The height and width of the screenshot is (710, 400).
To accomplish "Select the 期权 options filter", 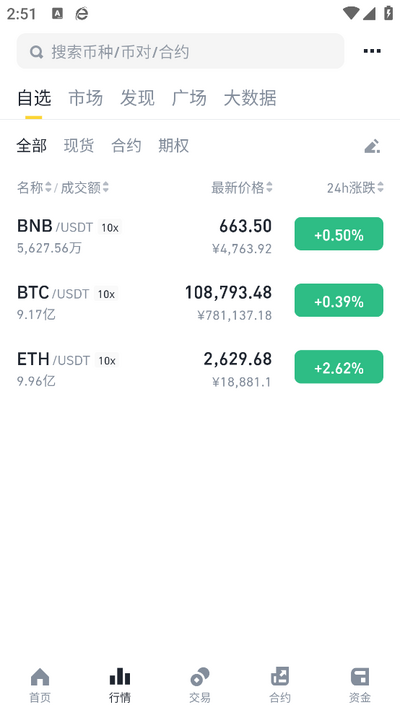I will coord(173,146).
